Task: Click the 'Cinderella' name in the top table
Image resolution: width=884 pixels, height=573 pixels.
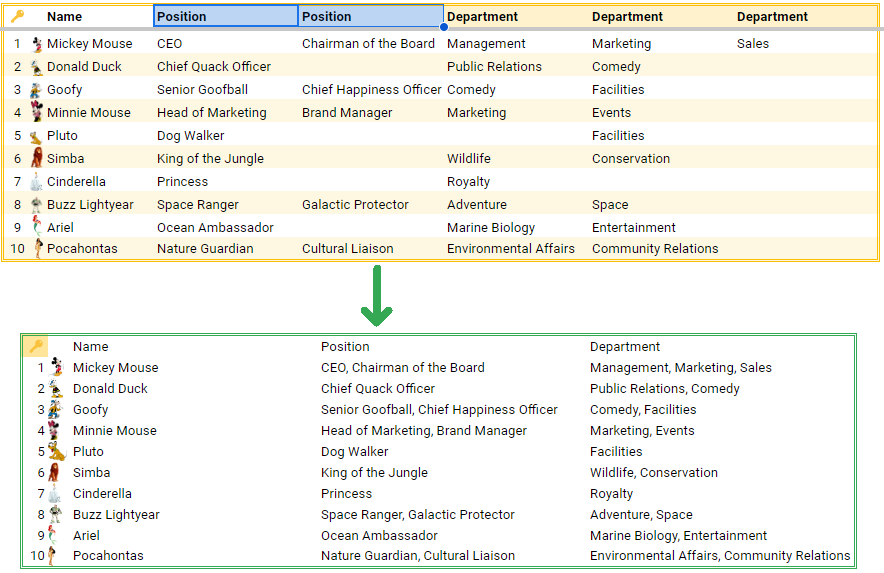Action: click(76, 182)
